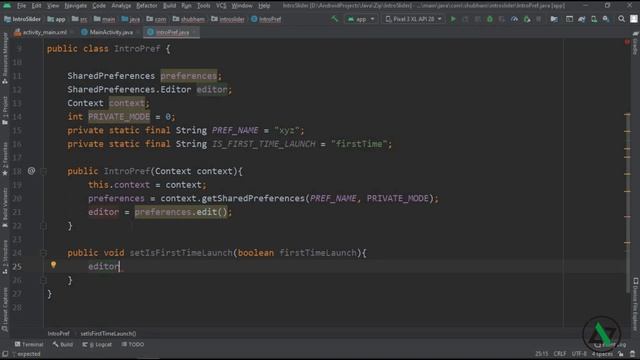Screen dimensions: 640x360
Task: Open the Layout Captures side panel
Action: [x=5, y=309]
